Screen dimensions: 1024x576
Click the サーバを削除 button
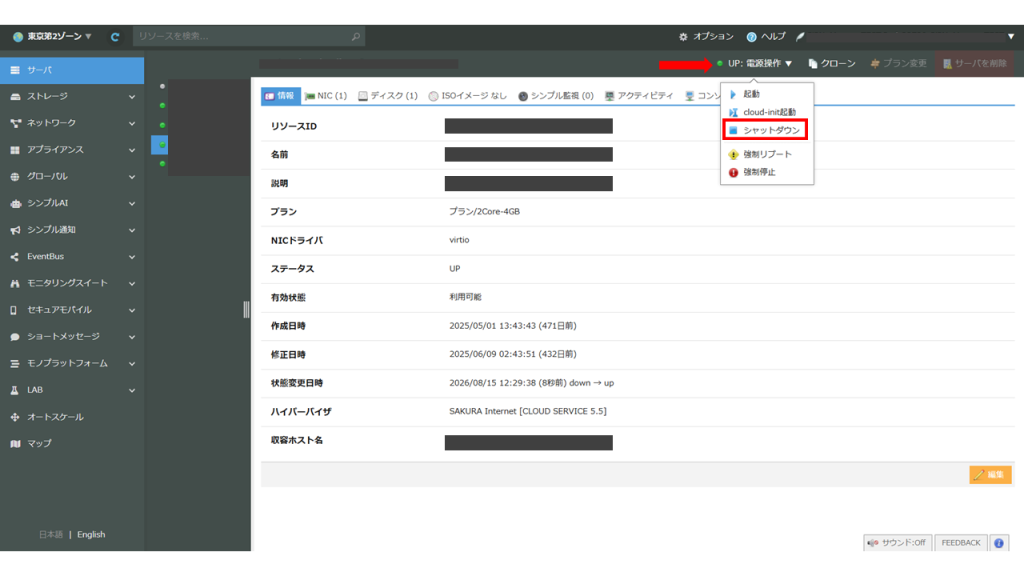point(974,63)
